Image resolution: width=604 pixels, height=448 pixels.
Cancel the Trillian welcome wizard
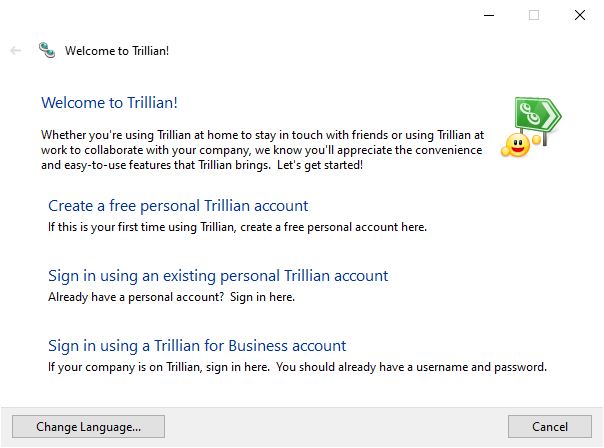pos(550,426)
